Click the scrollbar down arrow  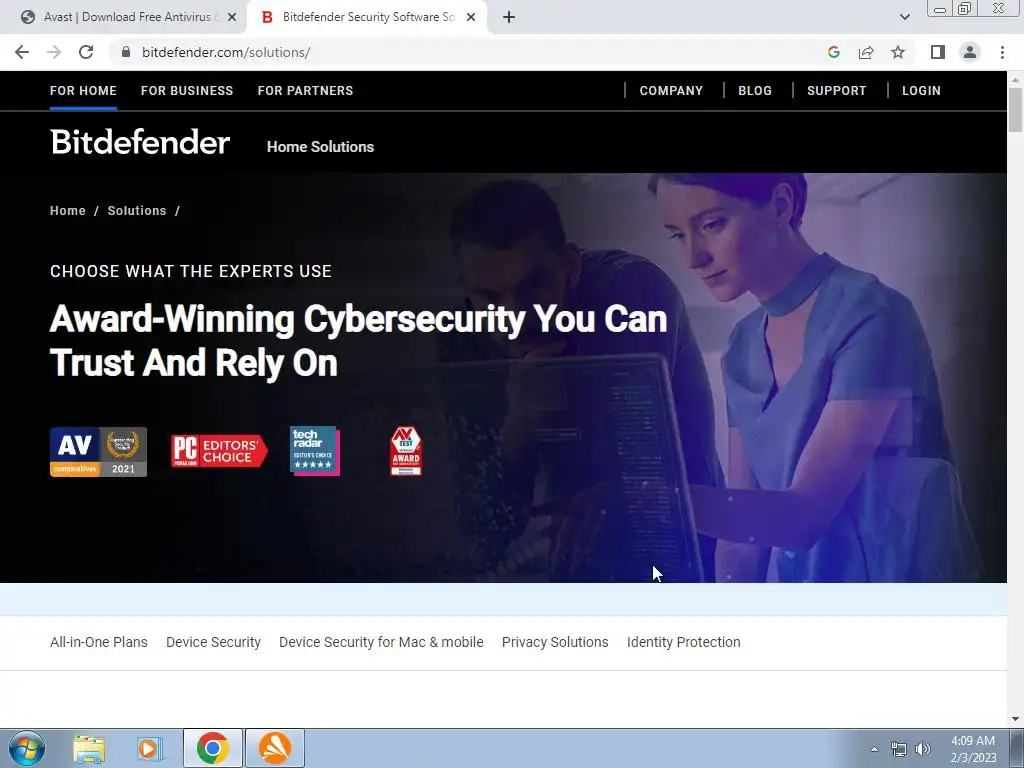pyautogui.click(x=1015, y=719)
